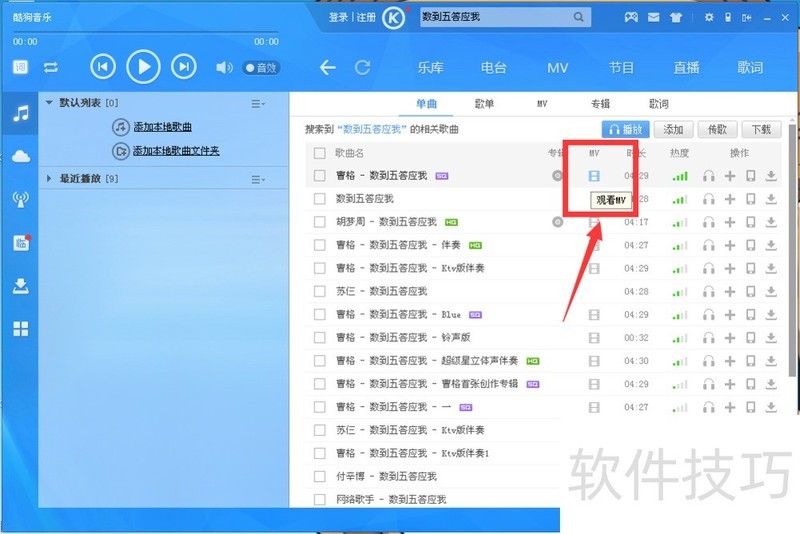Click the playback progress bar
The width and height of the screenshot is (800, 534).
tap(145, 32)
